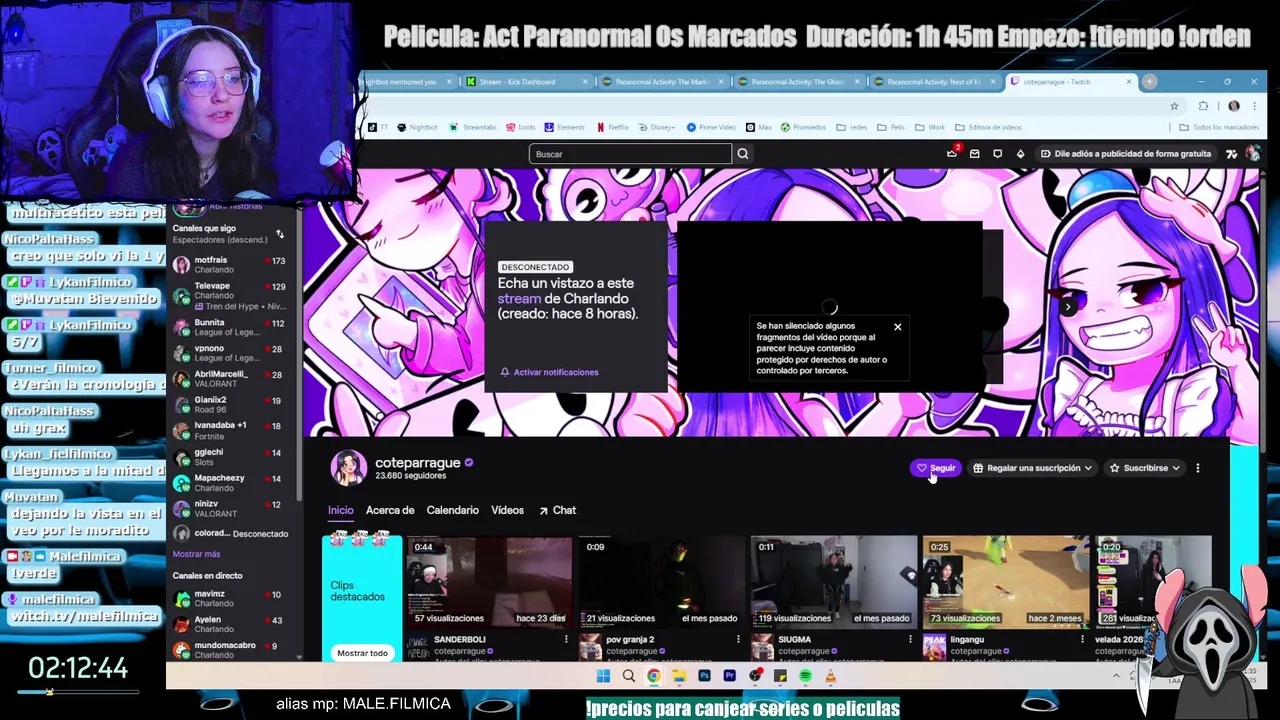Viewport: 1280px width, 720px height.
Task: Open Photoshop from the Windows taskbar
Action: (x=704, y=676)
